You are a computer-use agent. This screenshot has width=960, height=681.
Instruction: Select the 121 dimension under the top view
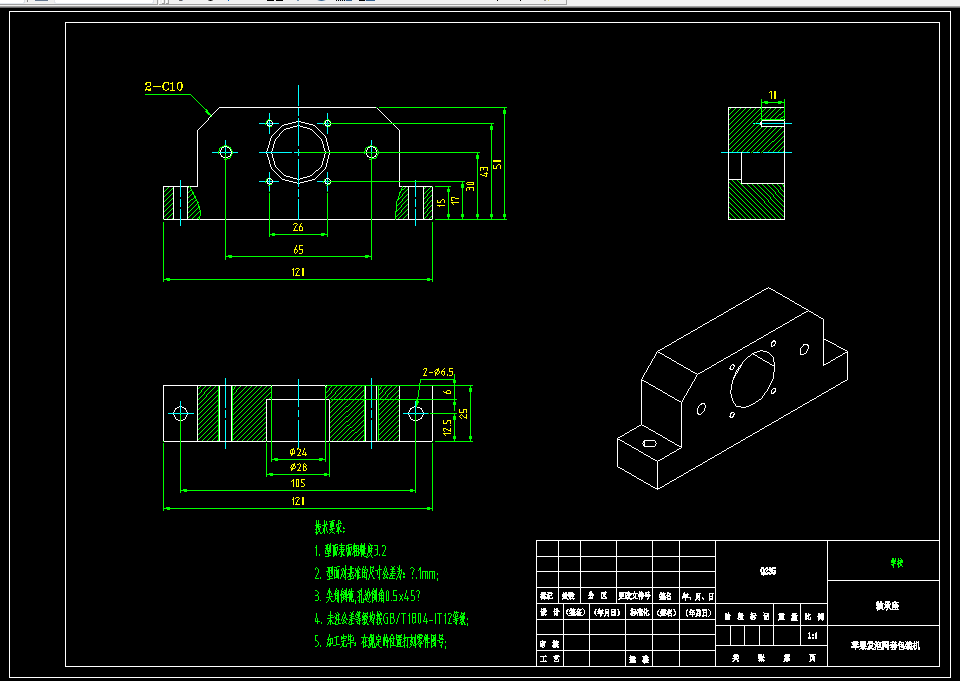298,502
